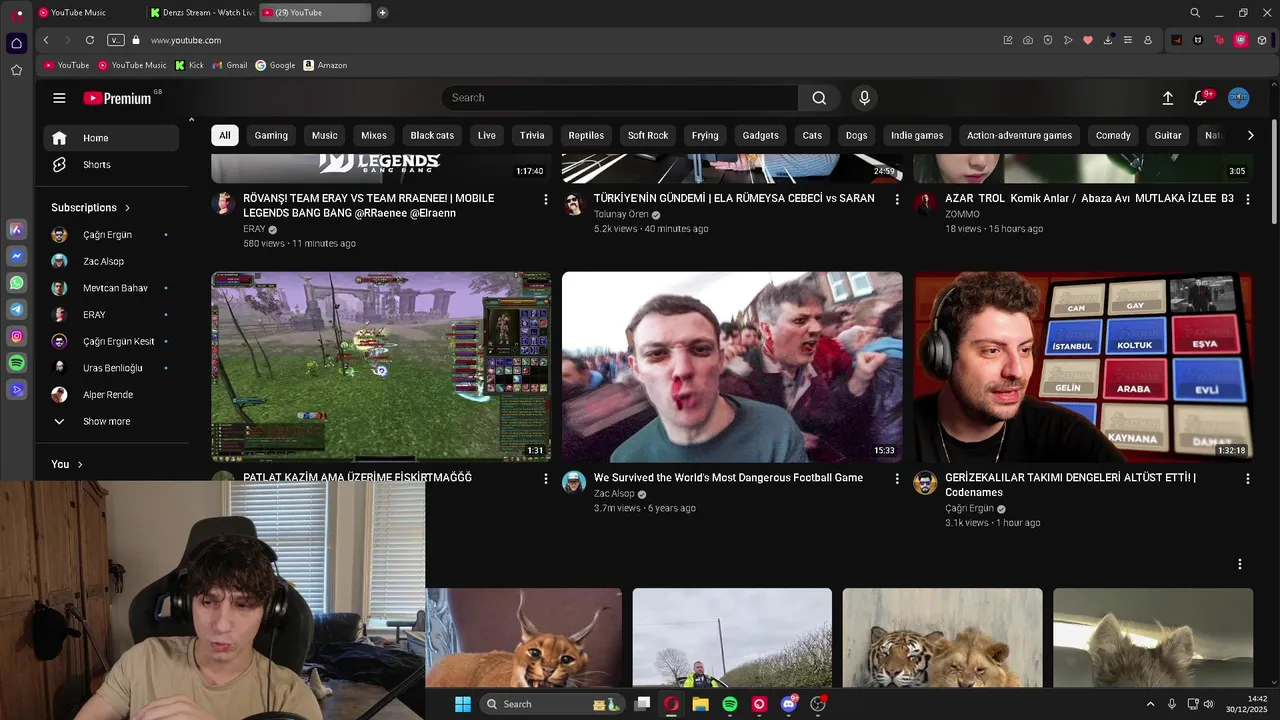Show more category chips with right arrow
1280x720 pixels.
(1250, 135)
